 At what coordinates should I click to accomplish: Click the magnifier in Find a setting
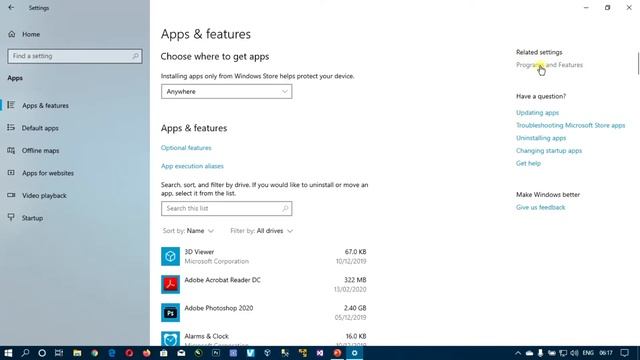coord(135,56)
